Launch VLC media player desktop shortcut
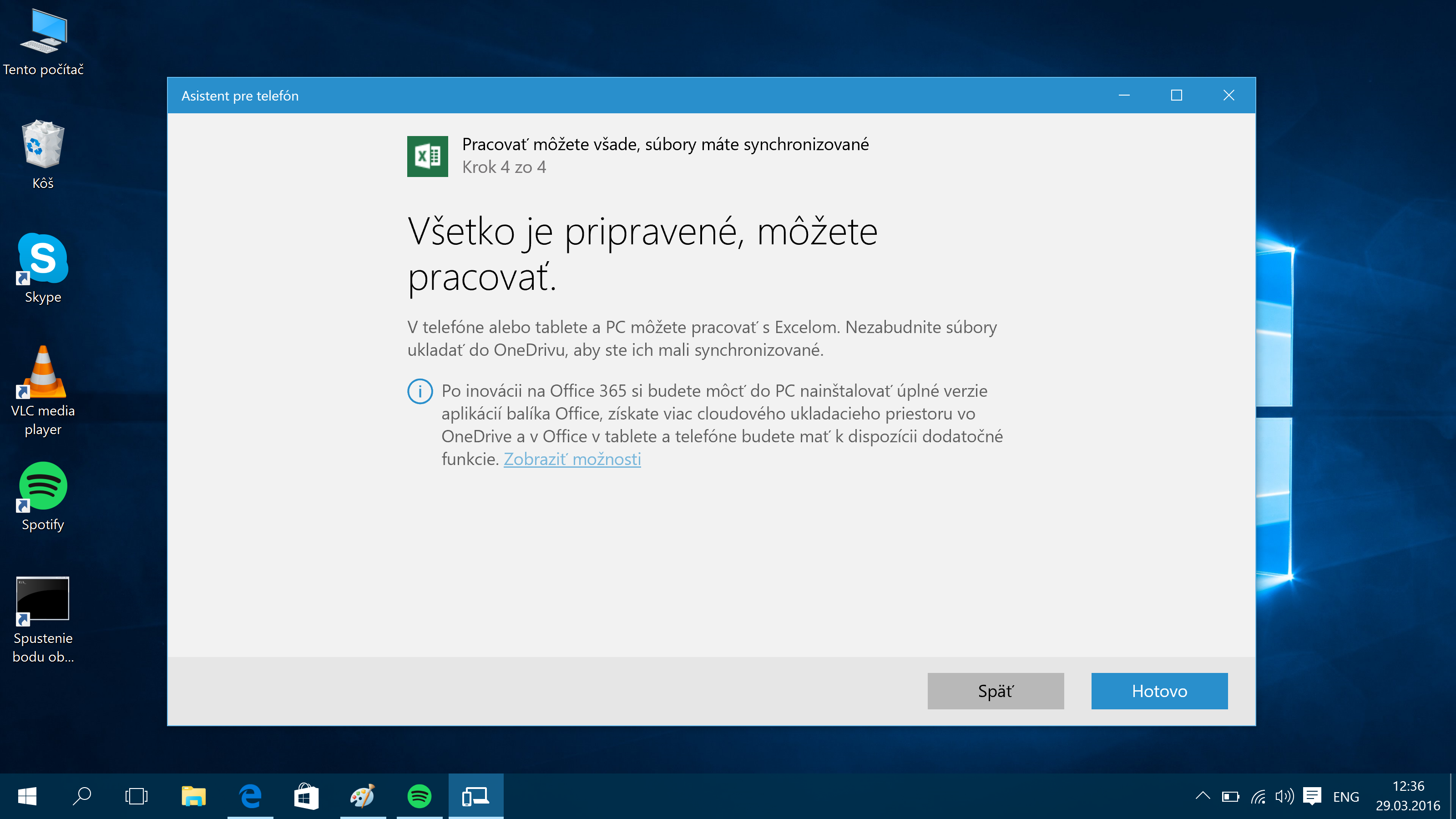 coord(43,391)
